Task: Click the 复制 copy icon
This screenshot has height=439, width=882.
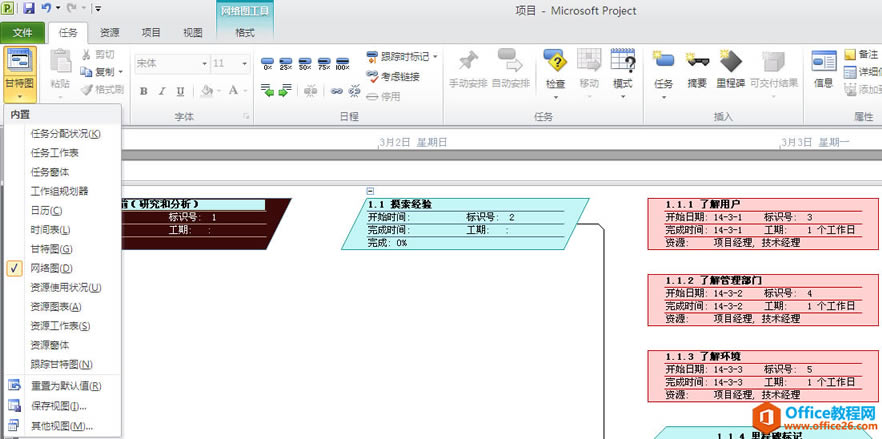Action: pos(86,72)
